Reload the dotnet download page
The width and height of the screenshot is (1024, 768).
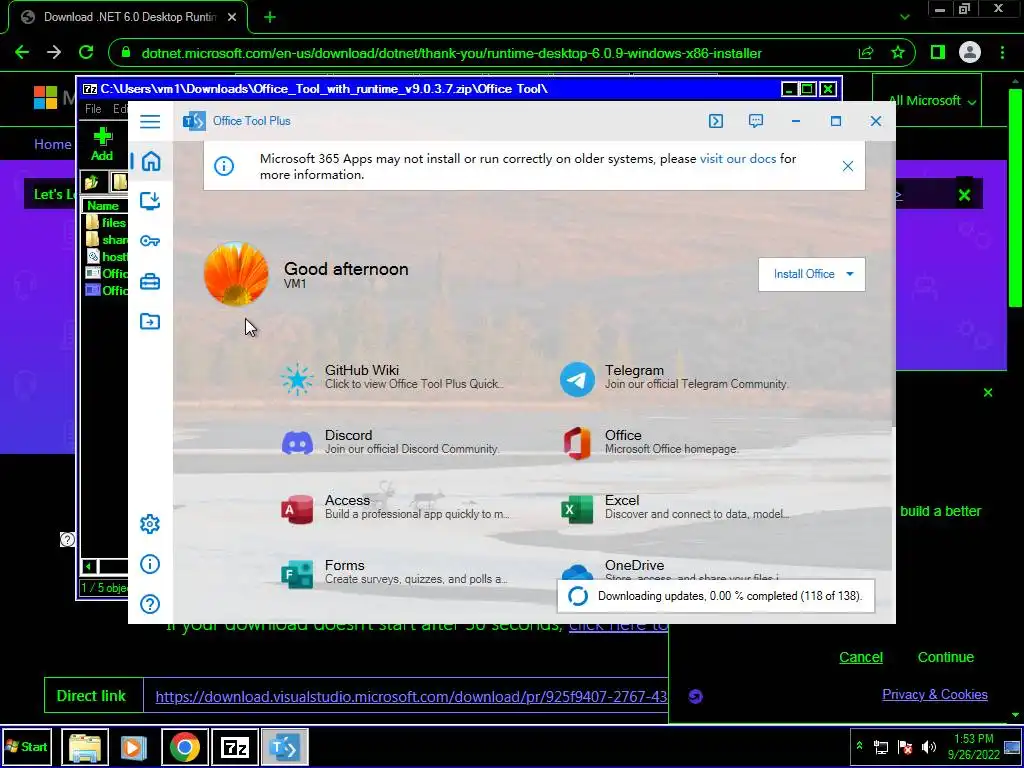[x=86, y=53]
